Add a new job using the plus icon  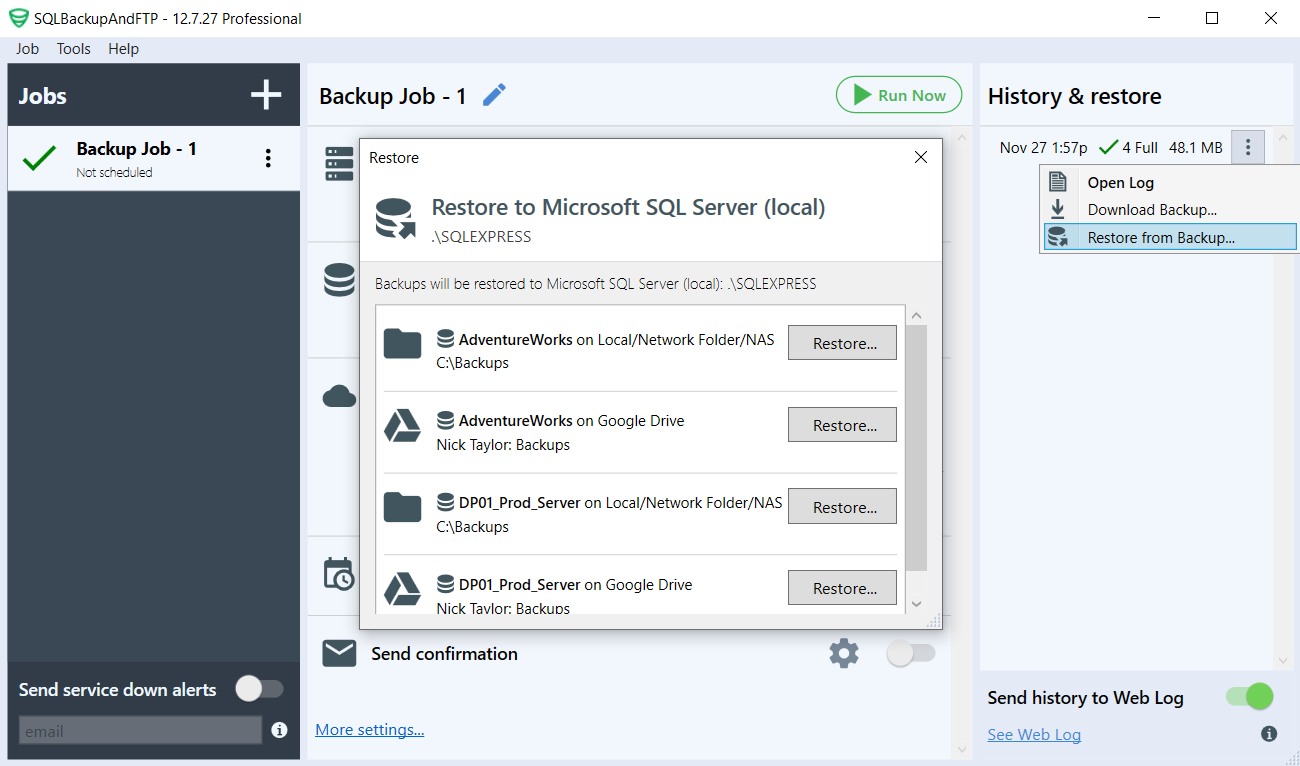(x=265, y=94)
